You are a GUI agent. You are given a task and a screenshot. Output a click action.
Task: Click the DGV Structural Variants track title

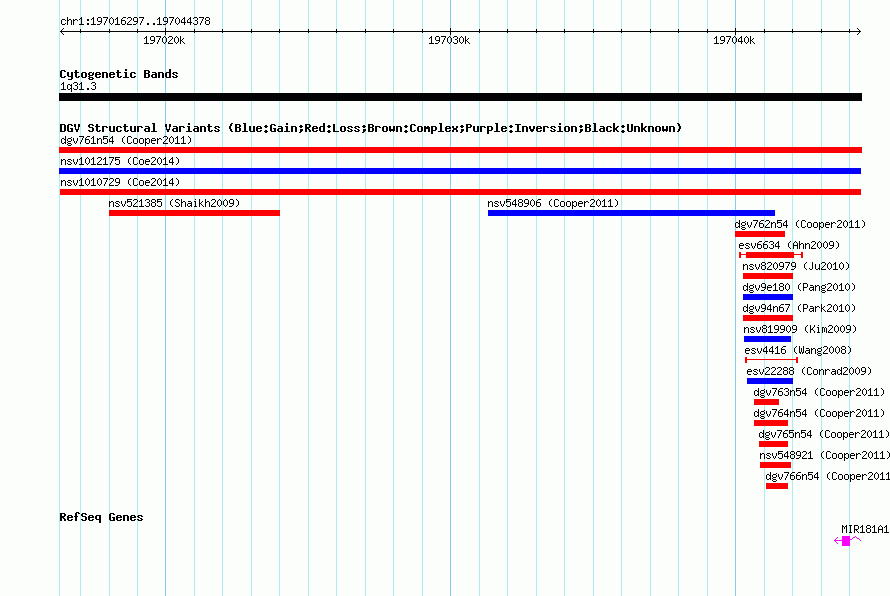click(x=371, y=128)
